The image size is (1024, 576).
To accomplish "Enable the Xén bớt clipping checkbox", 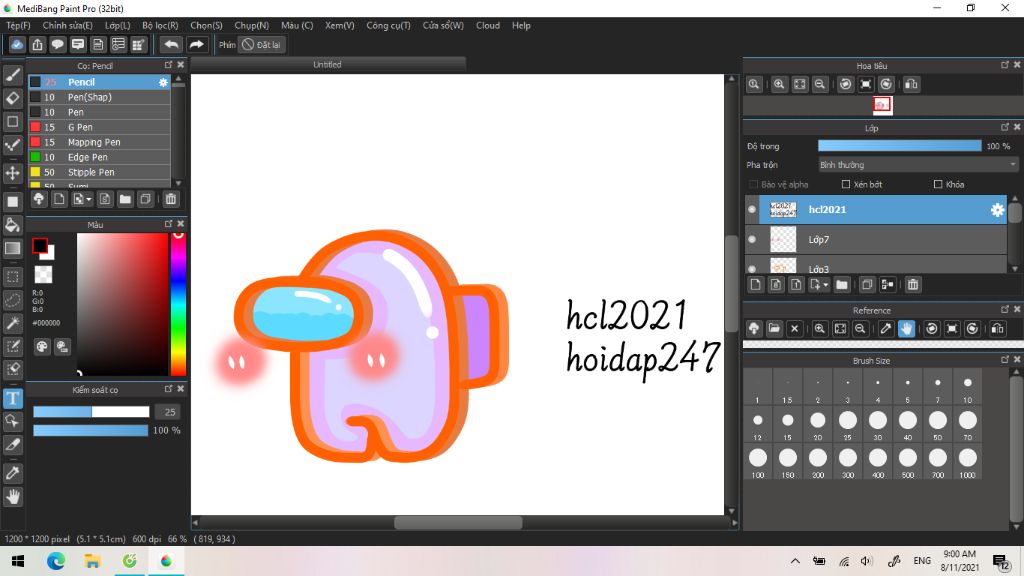I will coord(846,185).
